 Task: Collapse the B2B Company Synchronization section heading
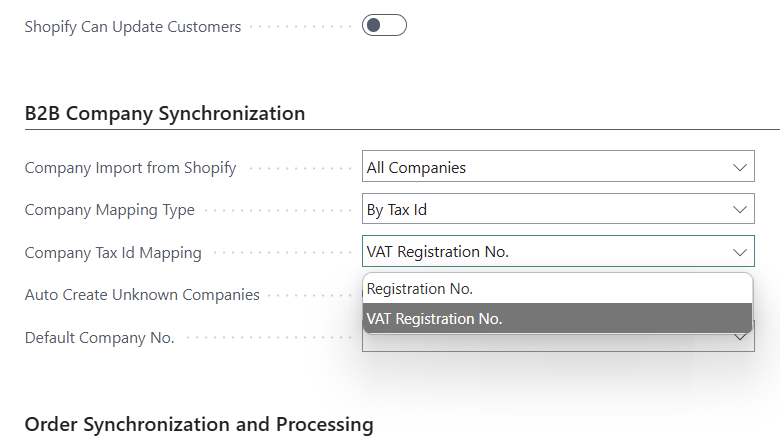tap(165, 113)
